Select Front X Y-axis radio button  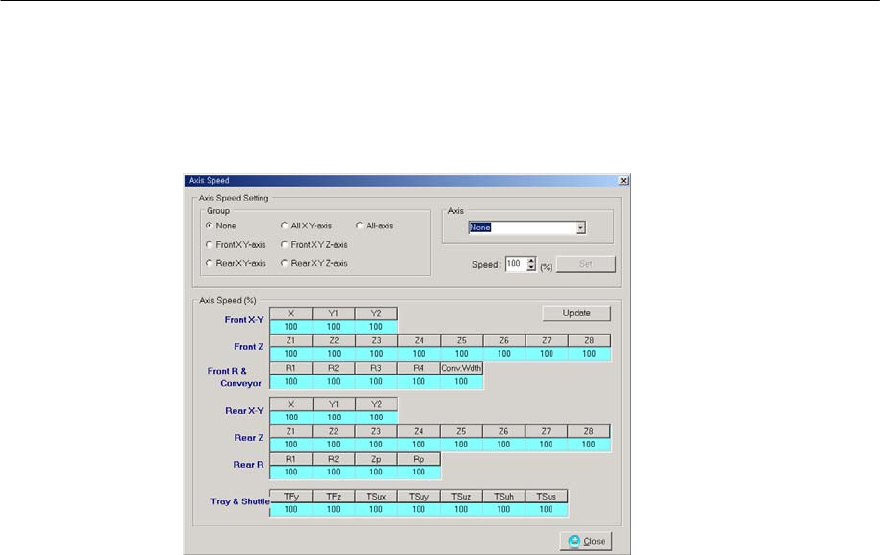tap(209, 245)
